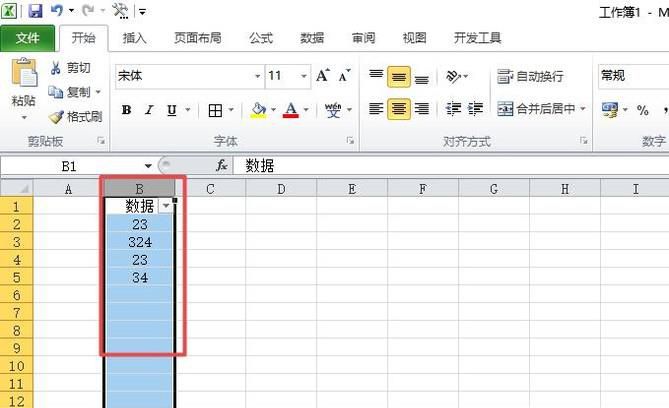Click the borders icon
This screenshot has width=669, height=408.
215,111
